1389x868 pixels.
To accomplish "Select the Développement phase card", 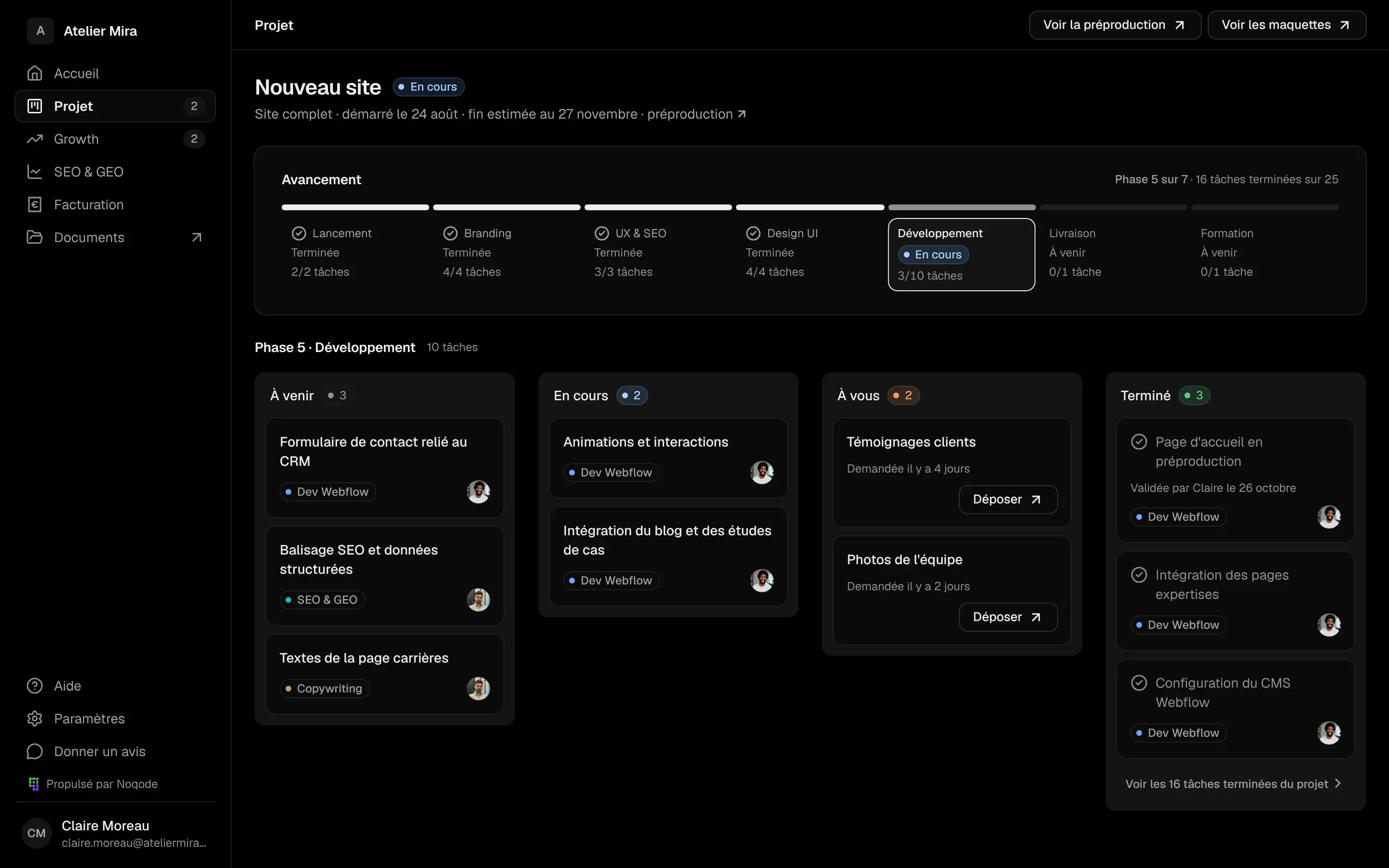I will pos(961,254).
